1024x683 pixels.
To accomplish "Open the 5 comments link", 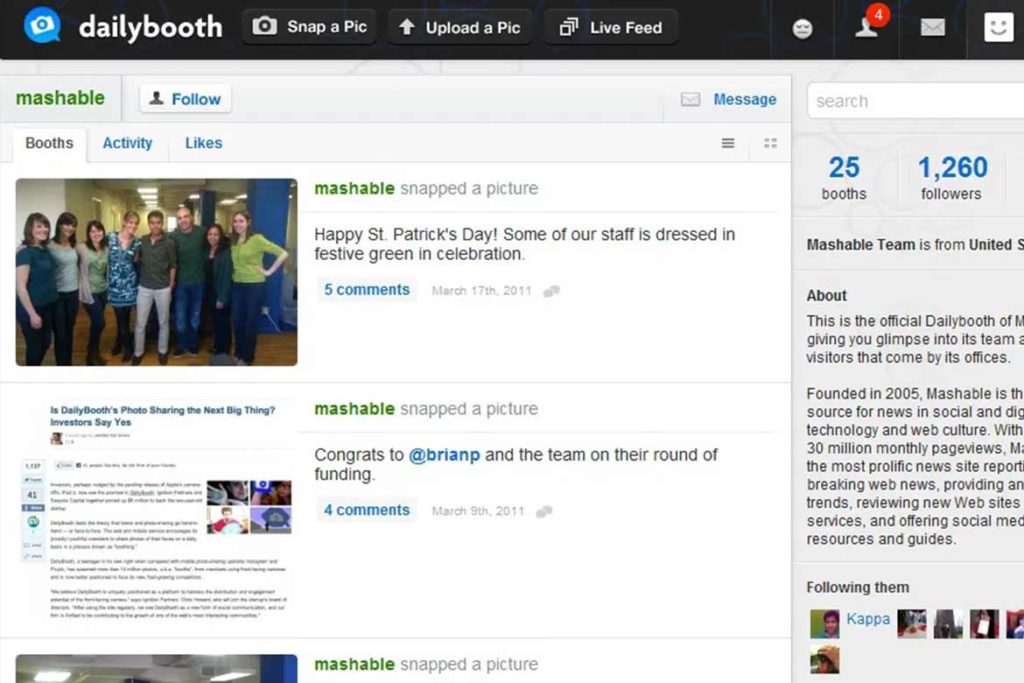I will point(367,290).
